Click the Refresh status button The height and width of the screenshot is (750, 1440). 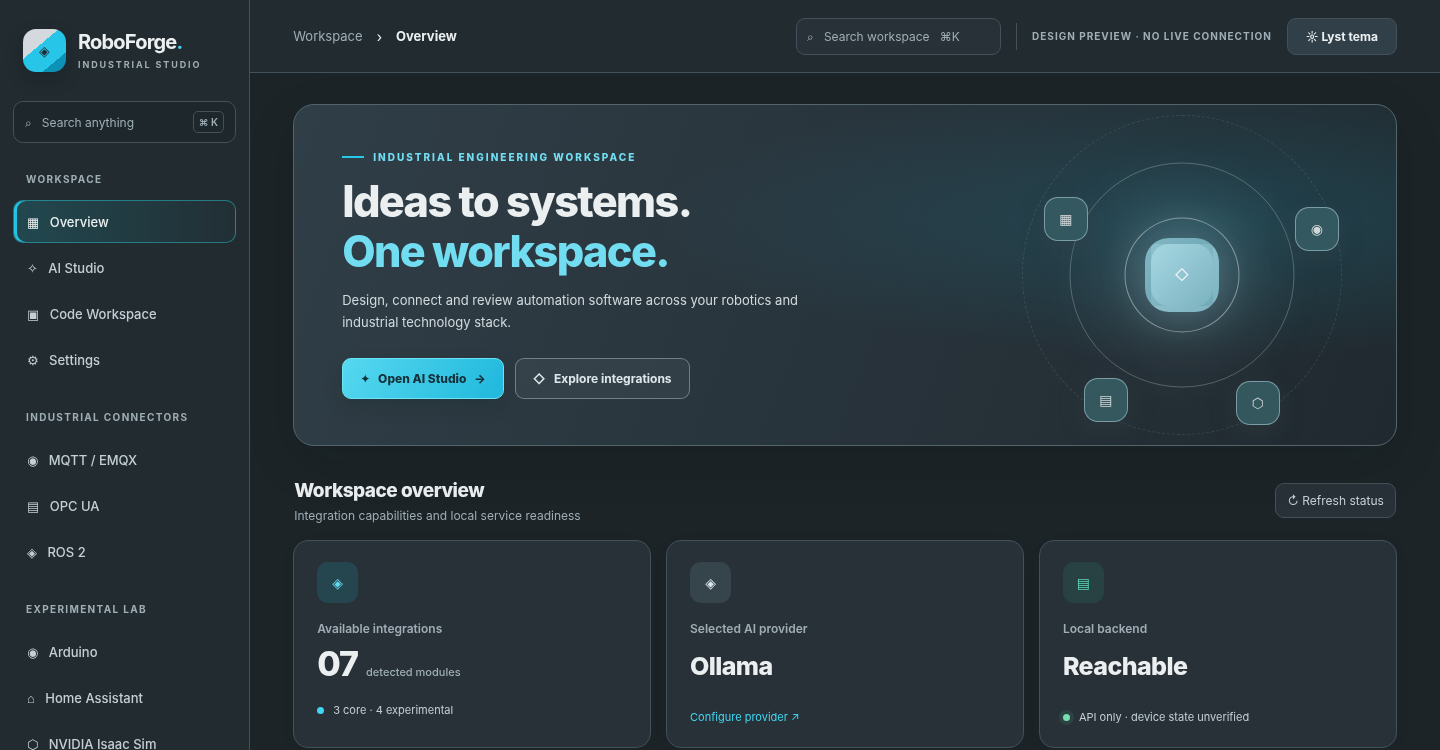pos(1335,501)
